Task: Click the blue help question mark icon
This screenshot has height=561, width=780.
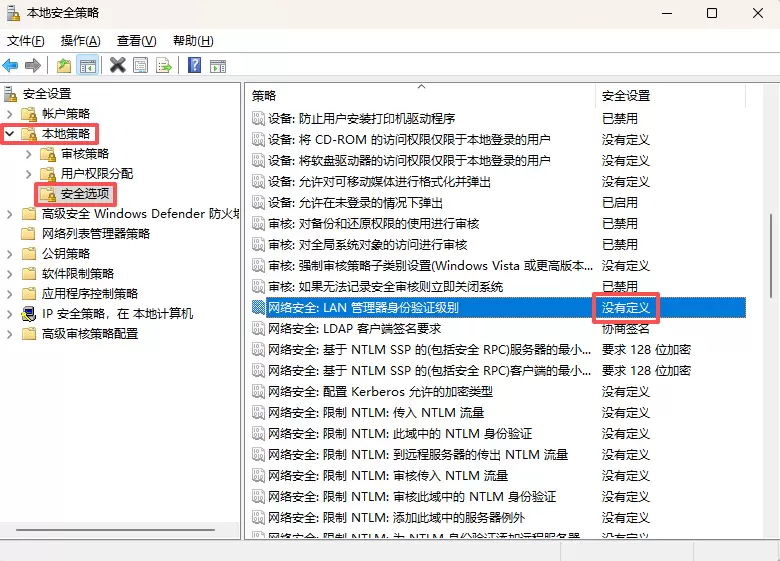Action: [x=194, y=66]
